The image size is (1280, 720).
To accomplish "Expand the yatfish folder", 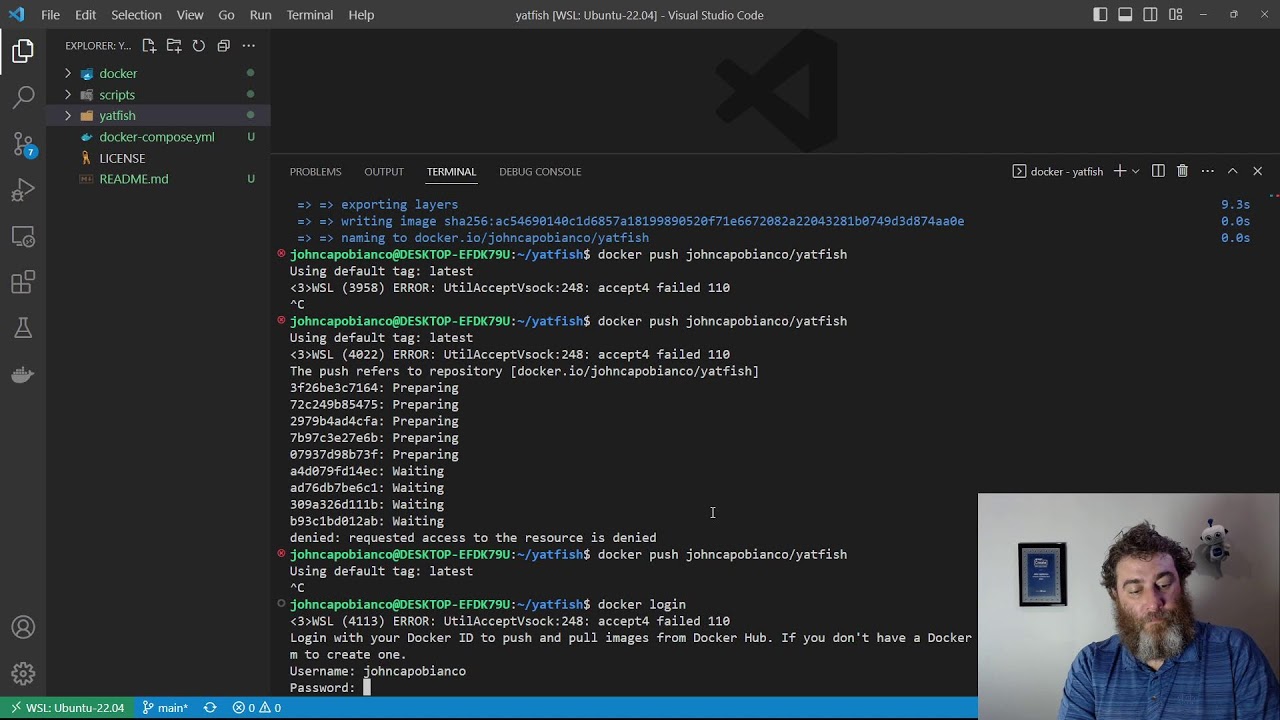I will [68, 115].
